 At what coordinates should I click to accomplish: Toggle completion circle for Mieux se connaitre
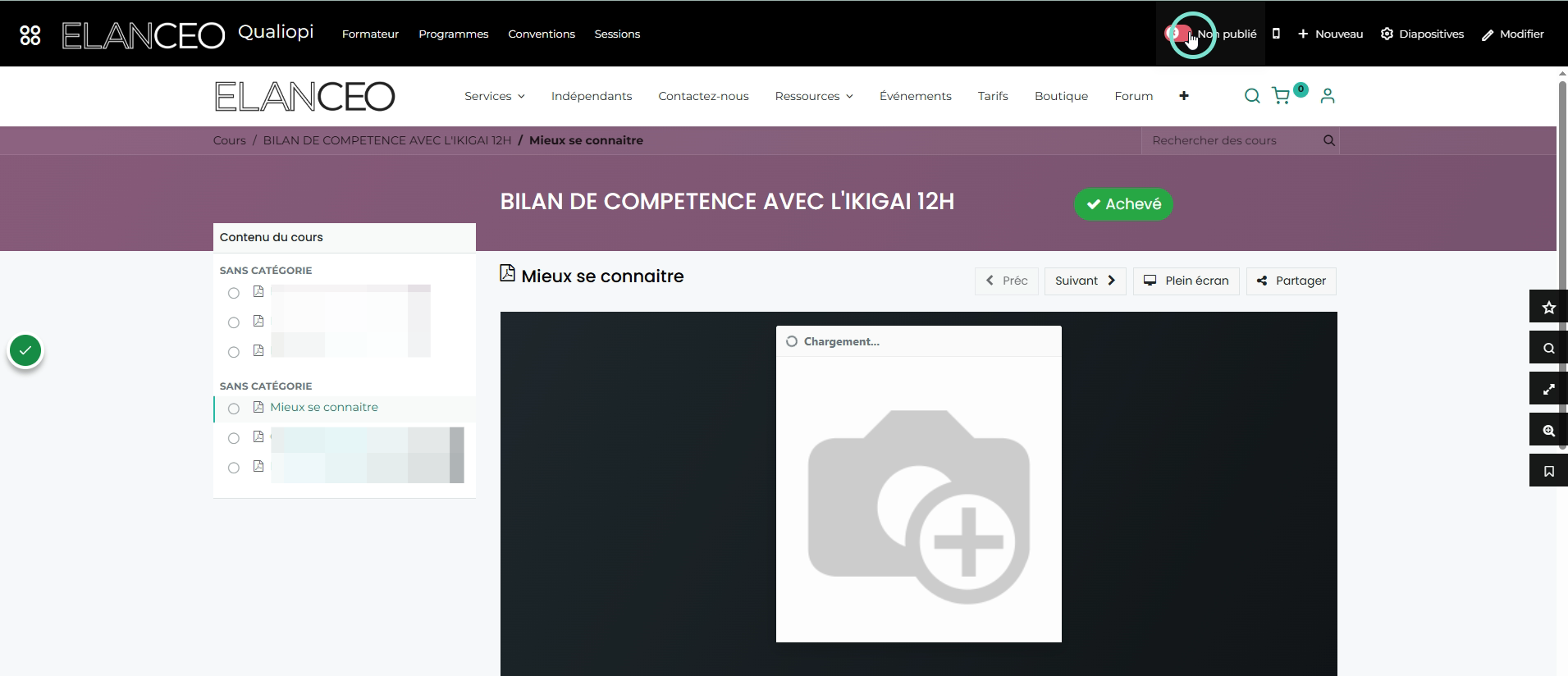coord(234,409)
